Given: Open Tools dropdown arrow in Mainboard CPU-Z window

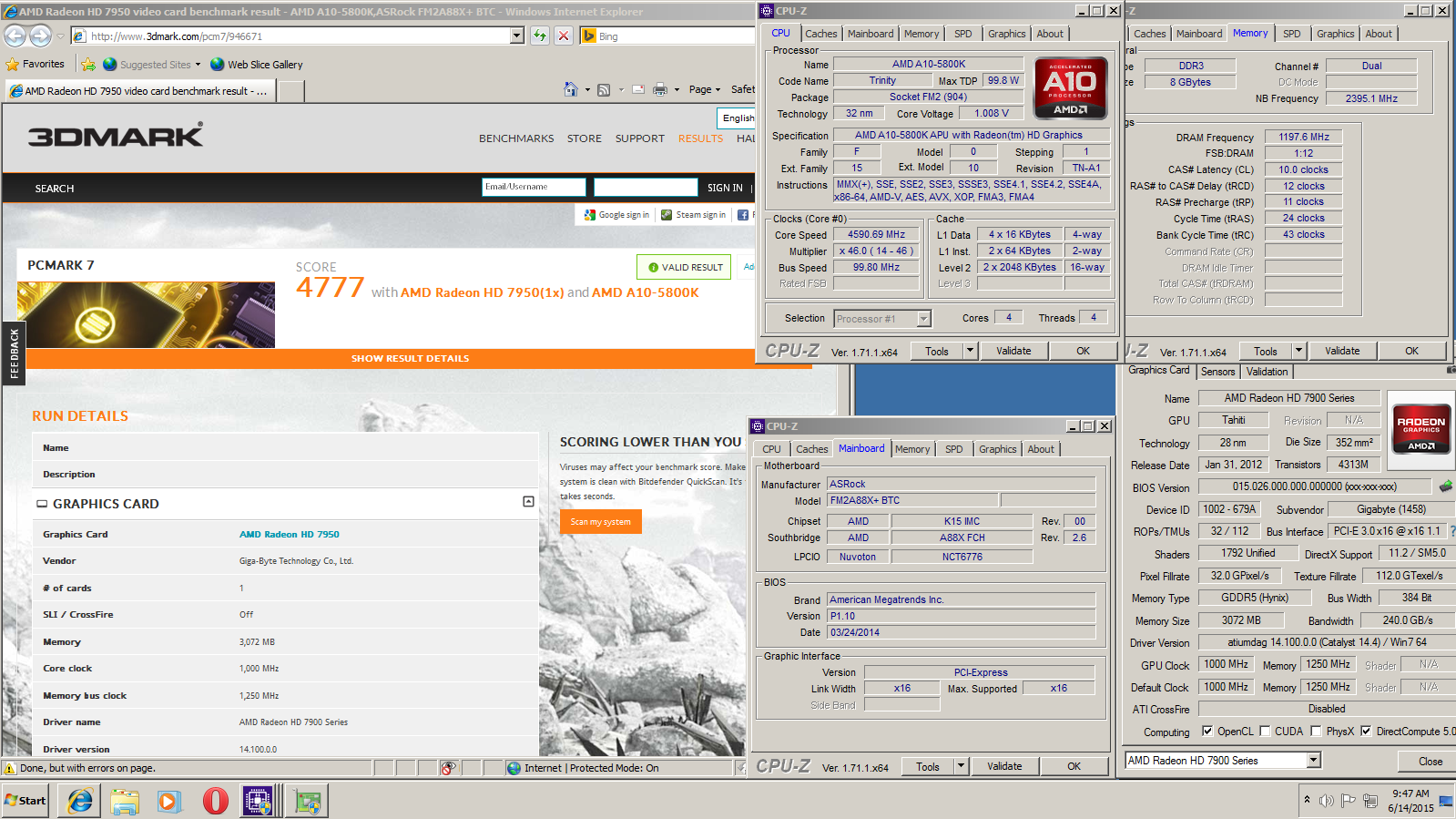Looking at the screenshot, I should (961, 766).
